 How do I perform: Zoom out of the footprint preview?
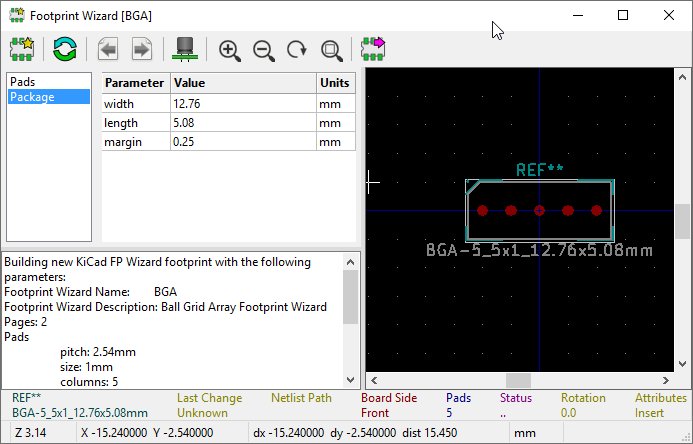pos(264,50)
